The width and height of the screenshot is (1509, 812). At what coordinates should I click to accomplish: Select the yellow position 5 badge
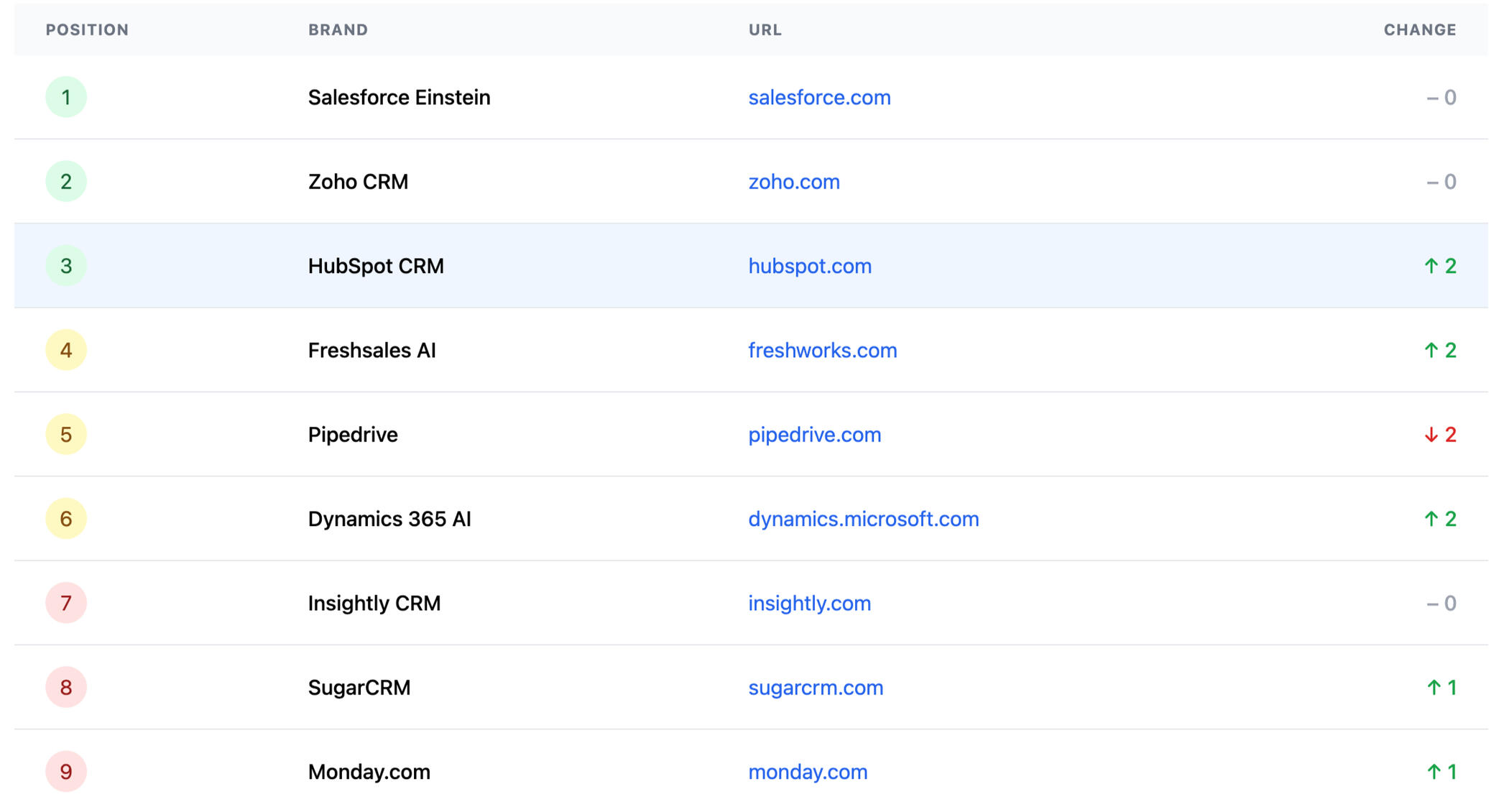tap(66, 434)
